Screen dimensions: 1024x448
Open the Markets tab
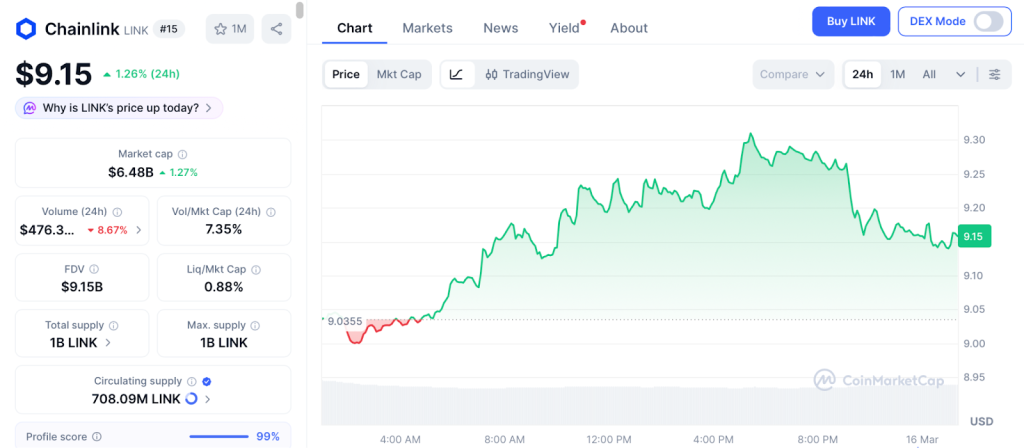pyautogui.click(x=427, y=28)
